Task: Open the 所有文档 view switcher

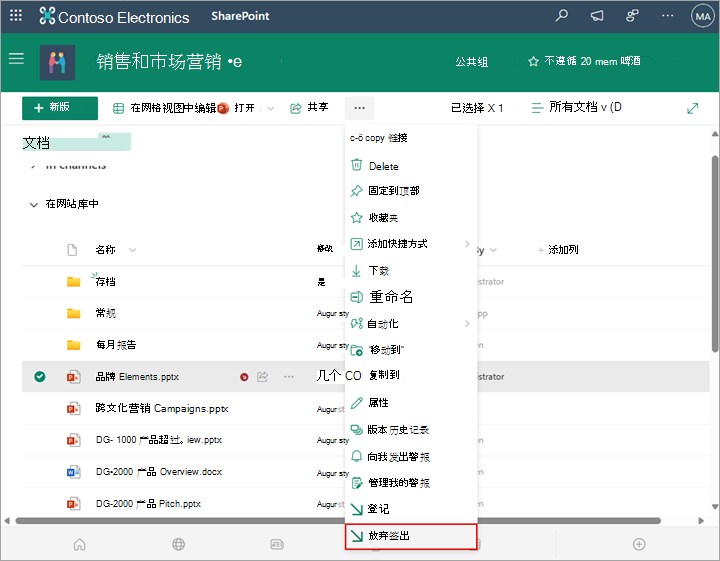Action: 576,107
